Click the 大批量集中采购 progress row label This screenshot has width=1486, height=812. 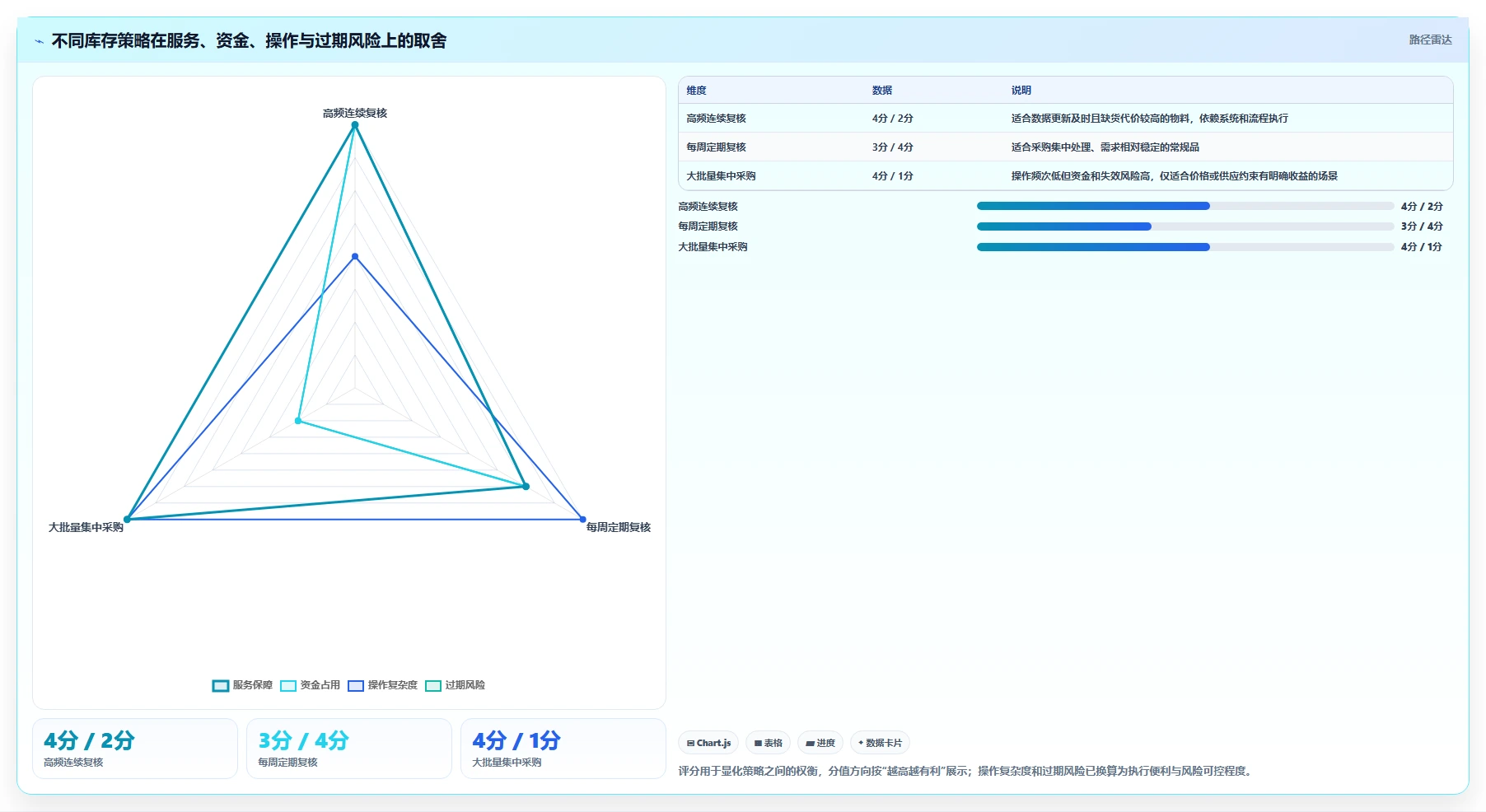[x=713, y=247]
